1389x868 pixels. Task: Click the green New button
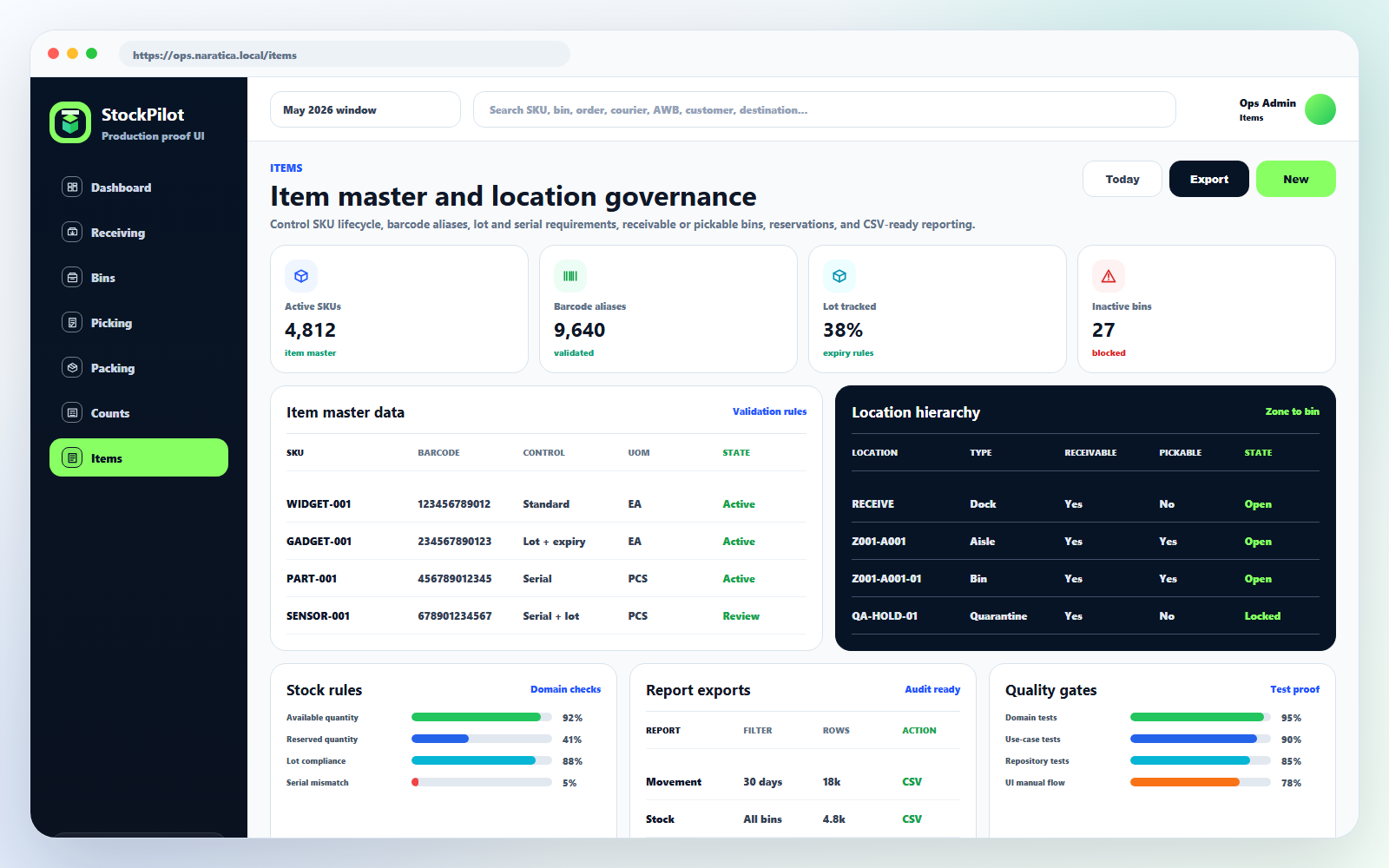point(1296,179)
